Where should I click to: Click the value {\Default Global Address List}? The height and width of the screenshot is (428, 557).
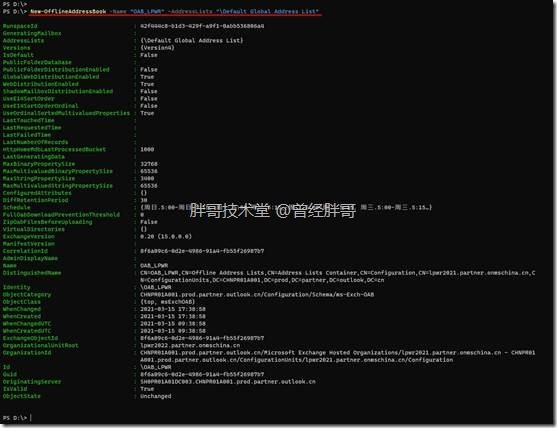191,40
